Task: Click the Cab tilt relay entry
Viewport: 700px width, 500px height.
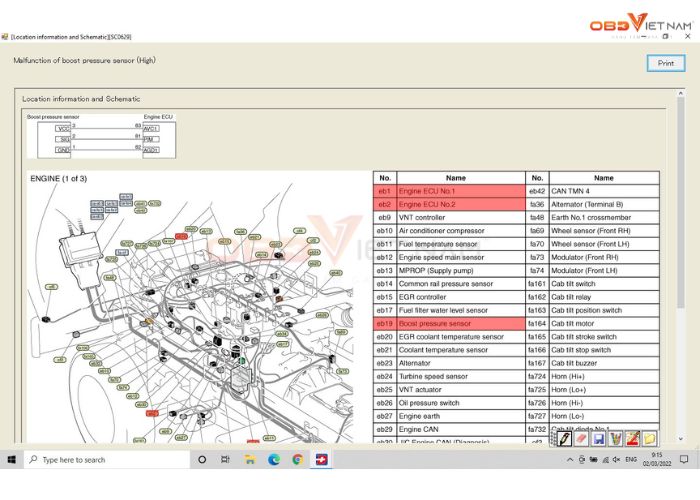Action: 571,297
